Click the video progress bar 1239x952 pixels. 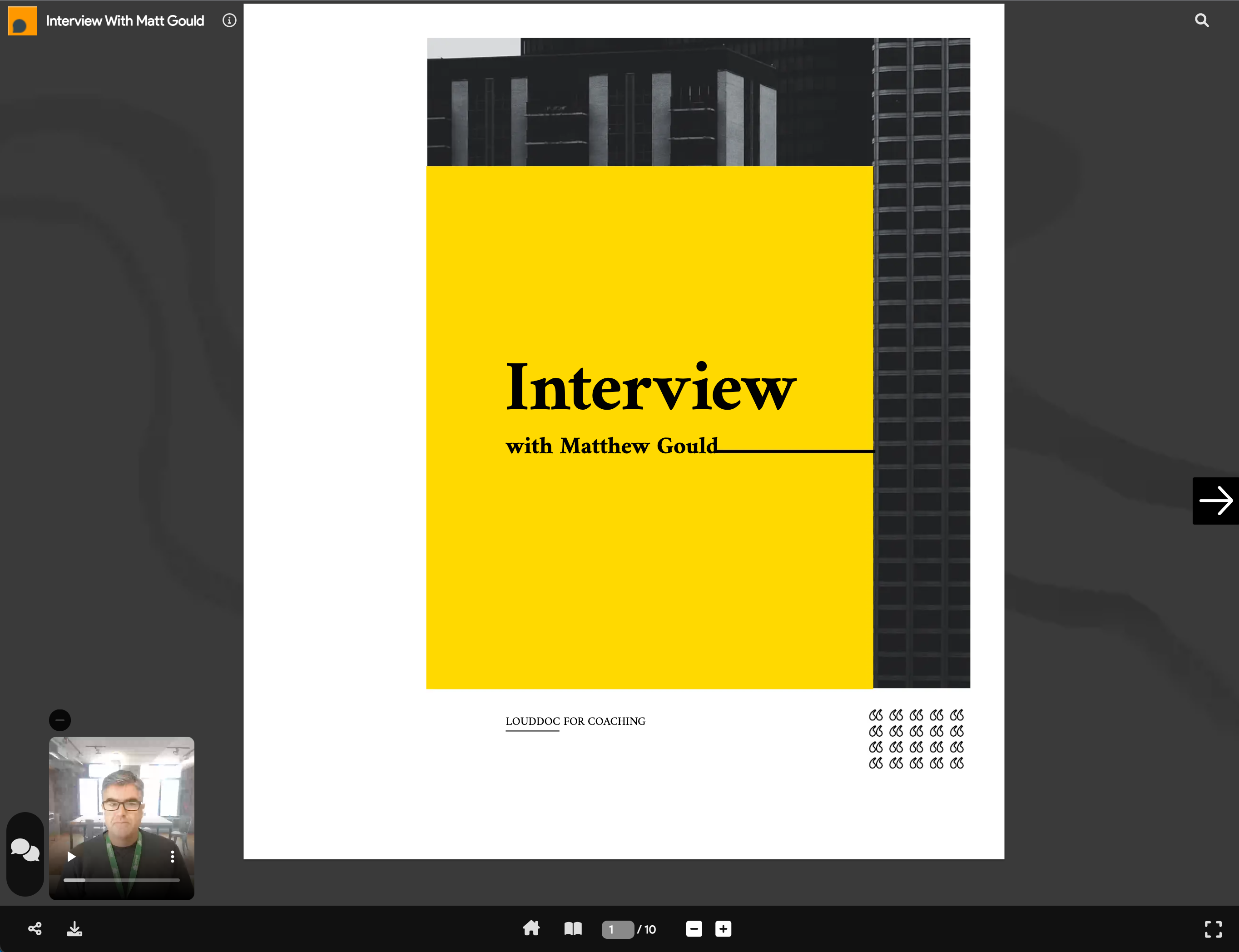click(x=121, y=880)
